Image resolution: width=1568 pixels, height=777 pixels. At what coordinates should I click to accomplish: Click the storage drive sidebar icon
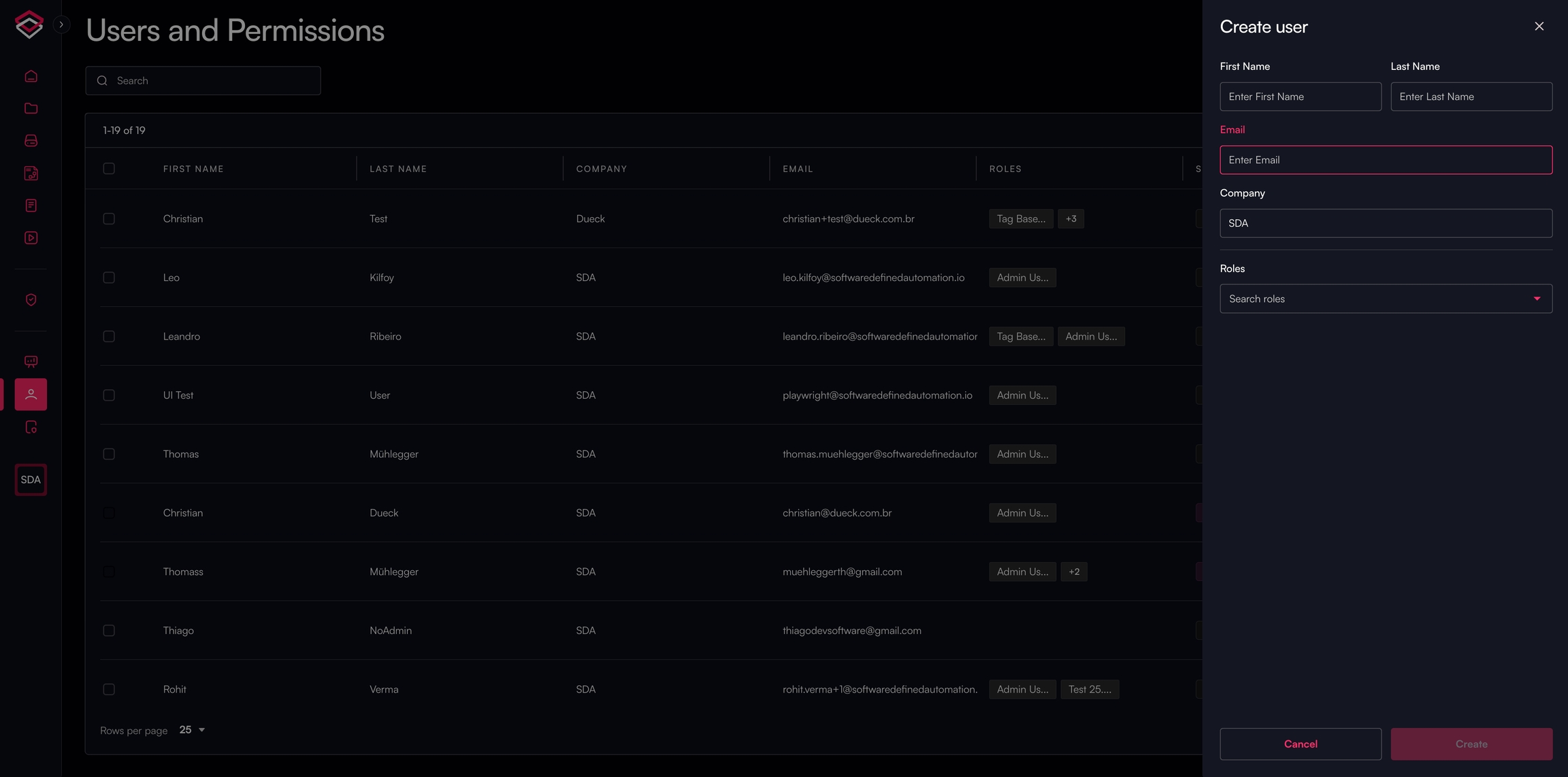pos(31,141)
